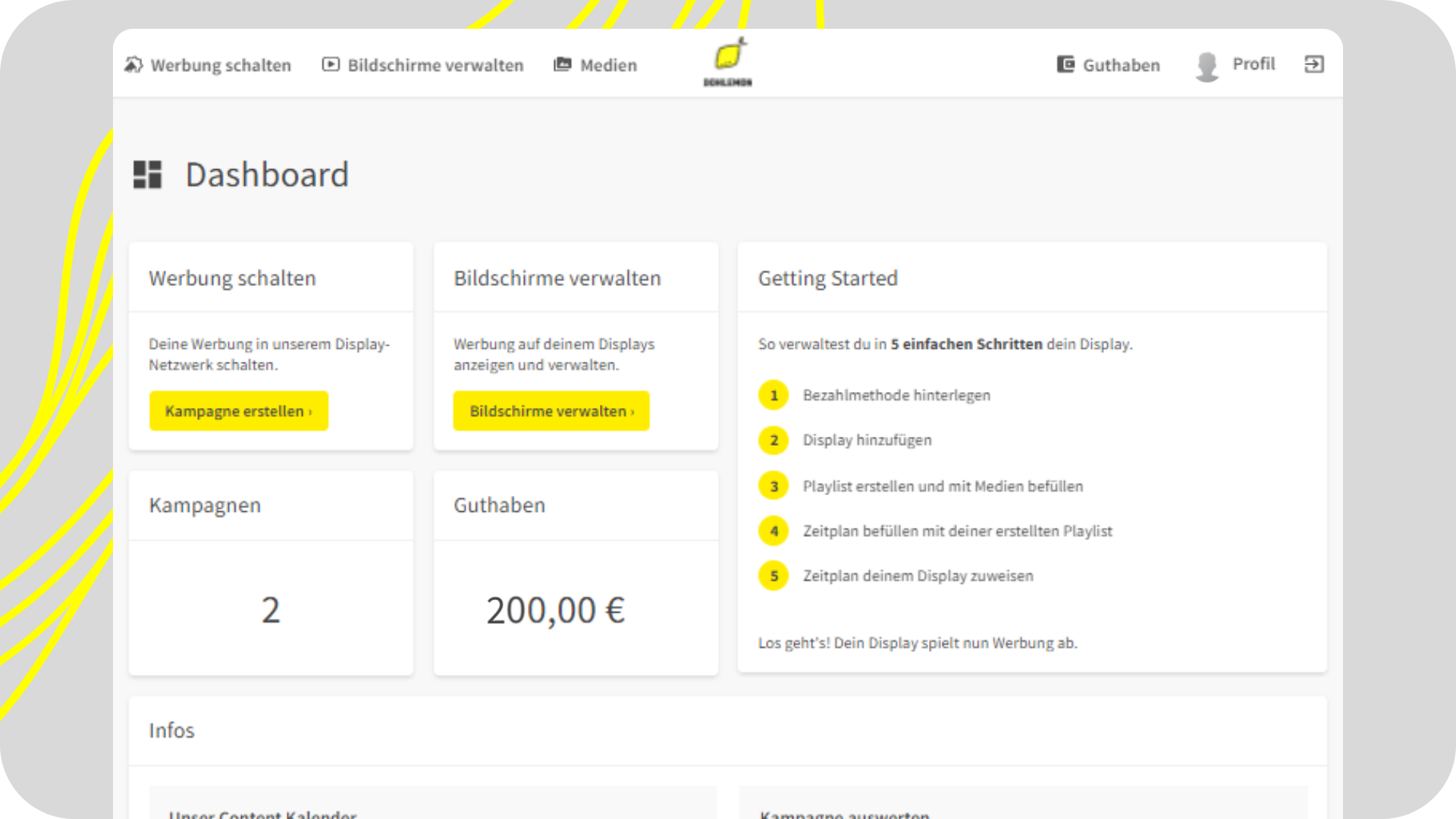Click the Profil avatar icon
1456x819 pixels.
[1207, 66]
